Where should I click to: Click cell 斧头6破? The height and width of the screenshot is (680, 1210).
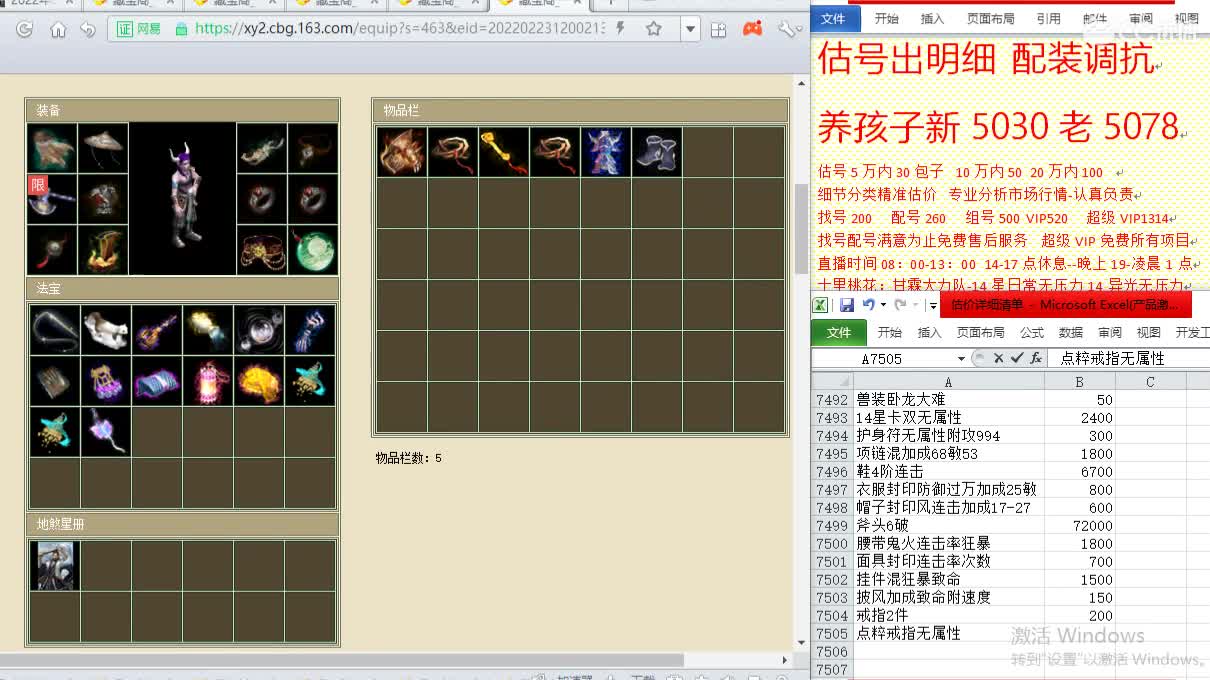[948, 525]
